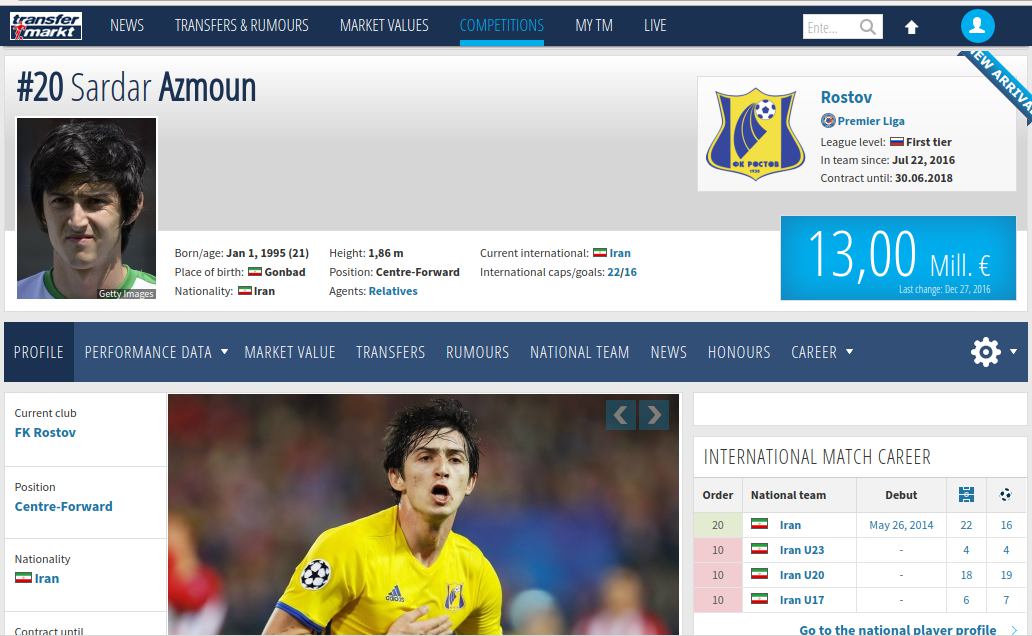Click Iran flag next to Current international
The width and height of the screenshot is (1032, 636).
coord(600,253)
